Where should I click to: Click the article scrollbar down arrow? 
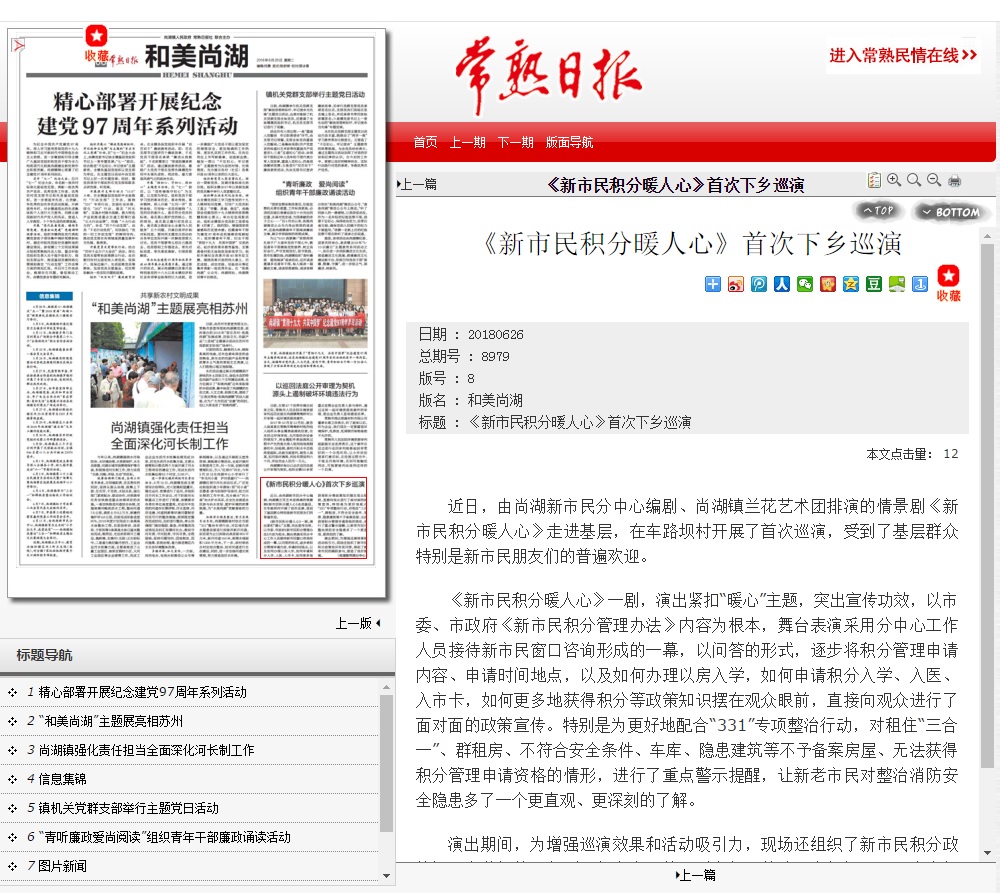tap(987, 853)
